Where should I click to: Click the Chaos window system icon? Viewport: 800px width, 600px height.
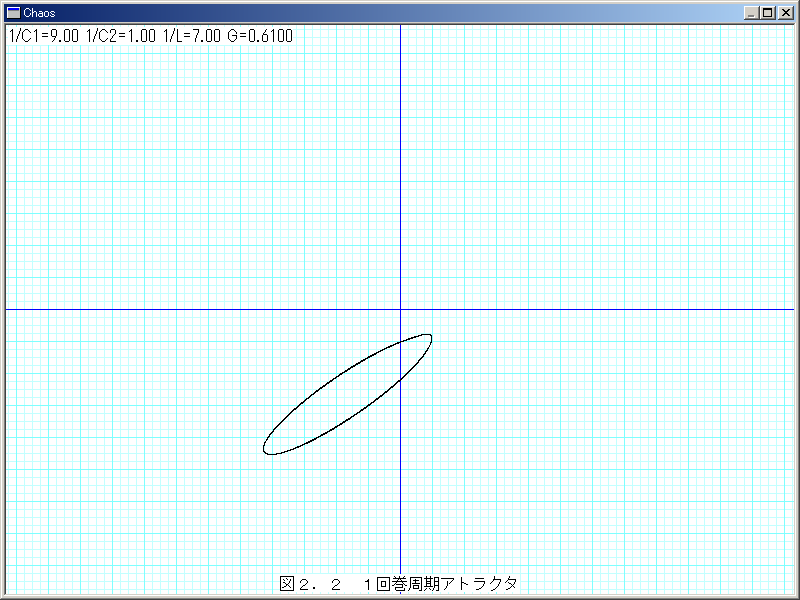13,13
